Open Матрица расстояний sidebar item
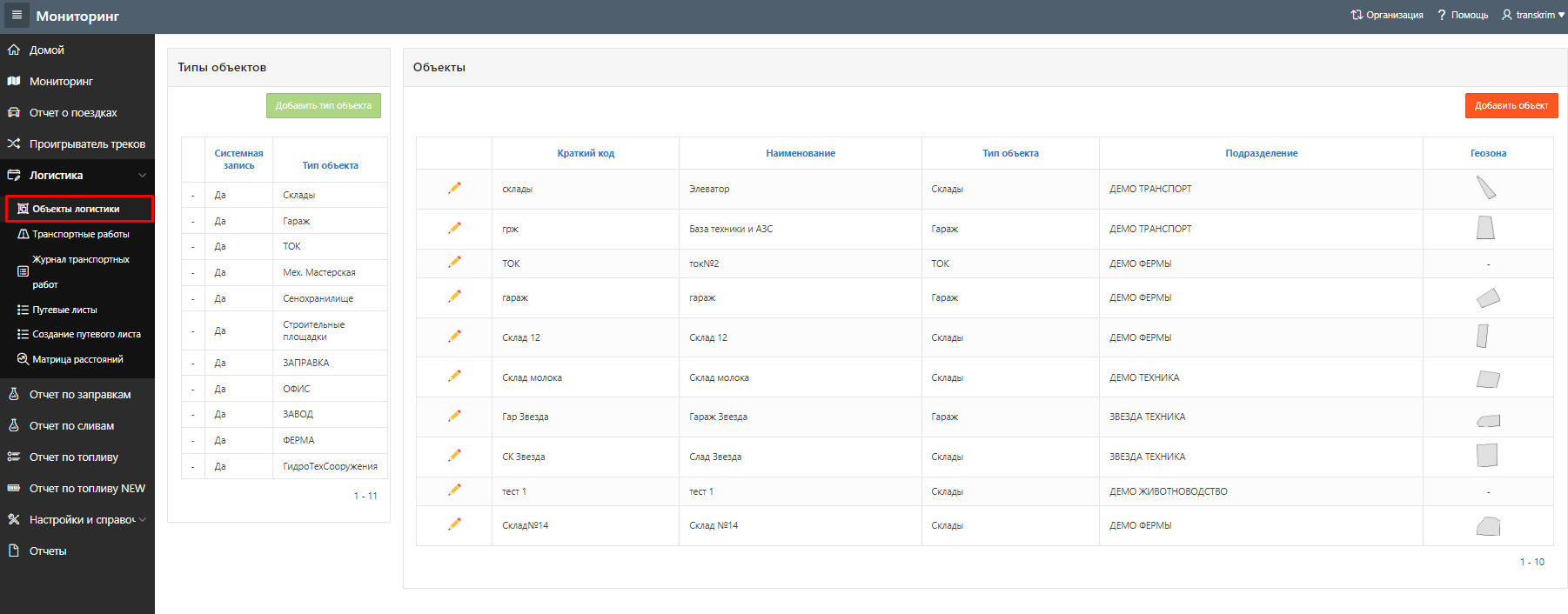The height and width of the screenshot is (614, 1568). (x=77, y=359)
